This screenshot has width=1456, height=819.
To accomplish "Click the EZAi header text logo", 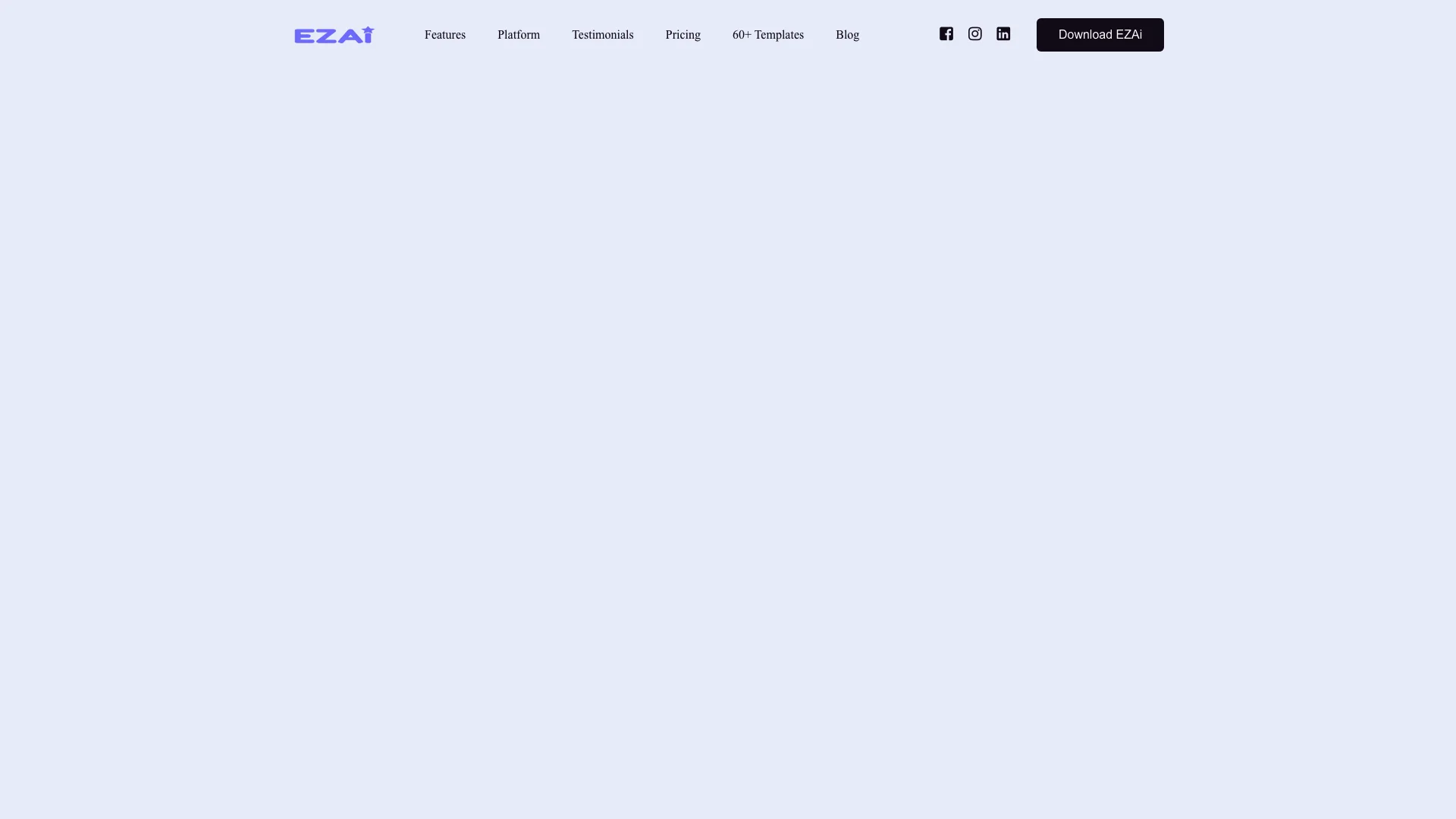I will (333, 34).
